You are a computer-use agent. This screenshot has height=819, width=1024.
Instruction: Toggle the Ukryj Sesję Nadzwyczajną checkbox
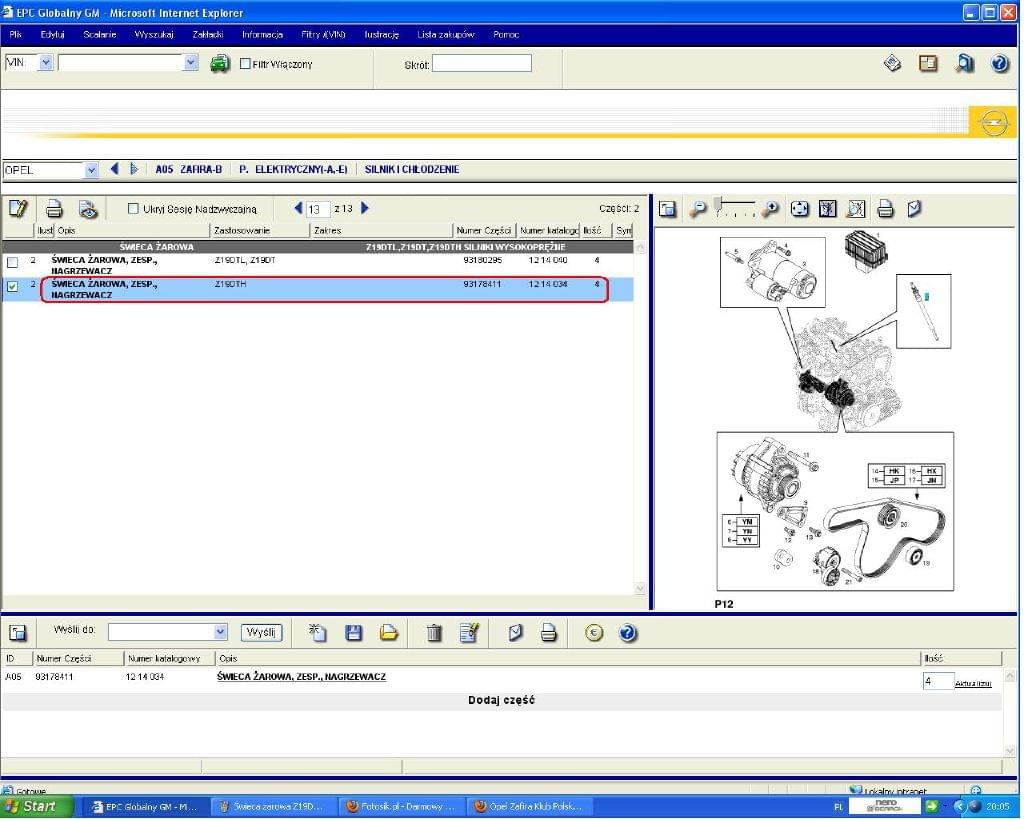click(x=133, y=208)
